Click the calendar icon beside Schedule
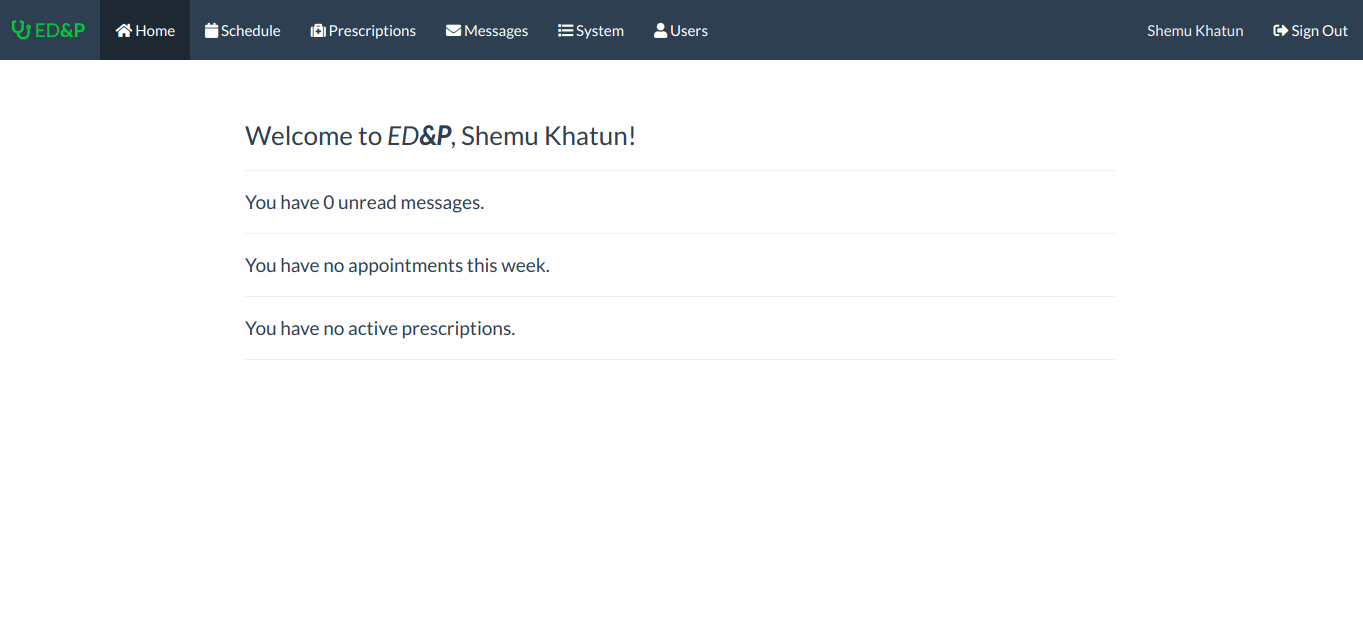 pos(211,31)
